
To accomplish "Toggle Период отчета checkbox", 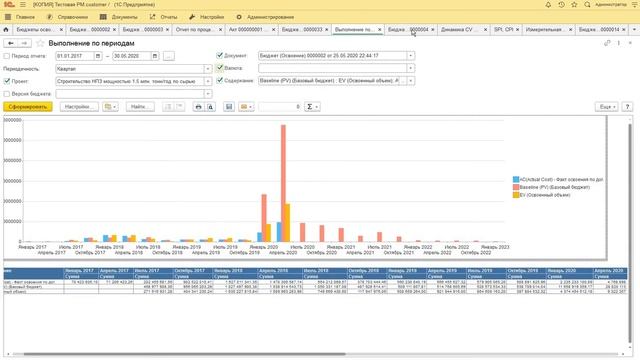I will [7, 56].
